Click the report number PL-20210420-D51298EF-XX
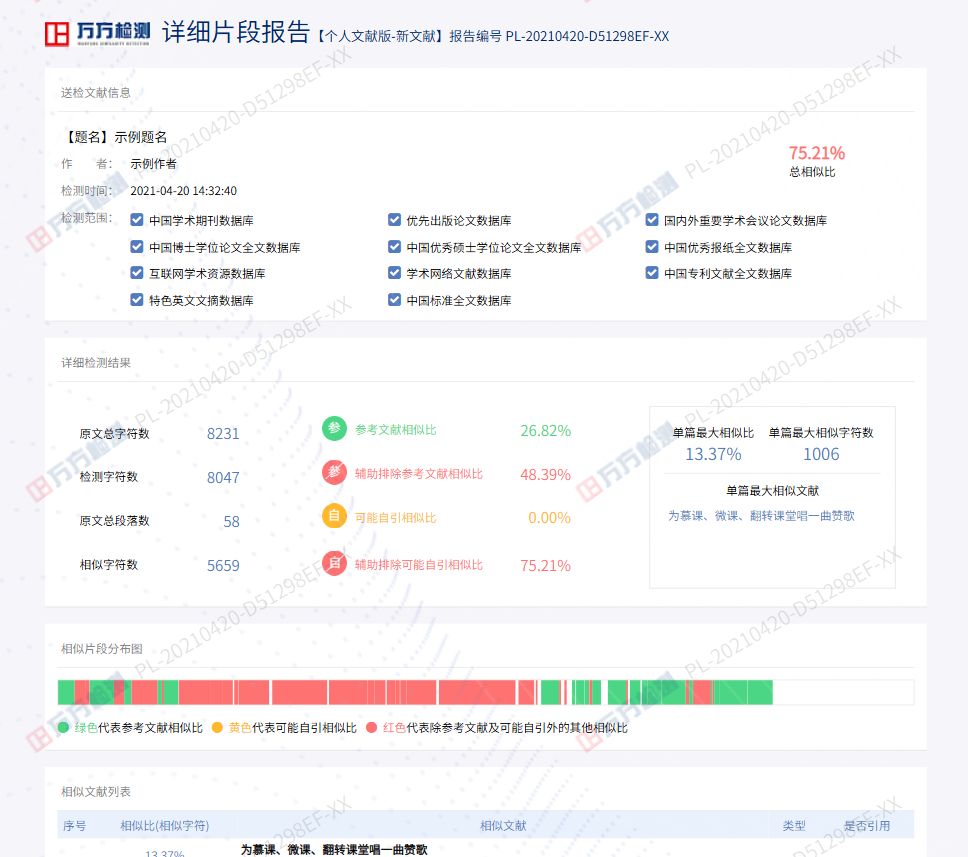 587,36
